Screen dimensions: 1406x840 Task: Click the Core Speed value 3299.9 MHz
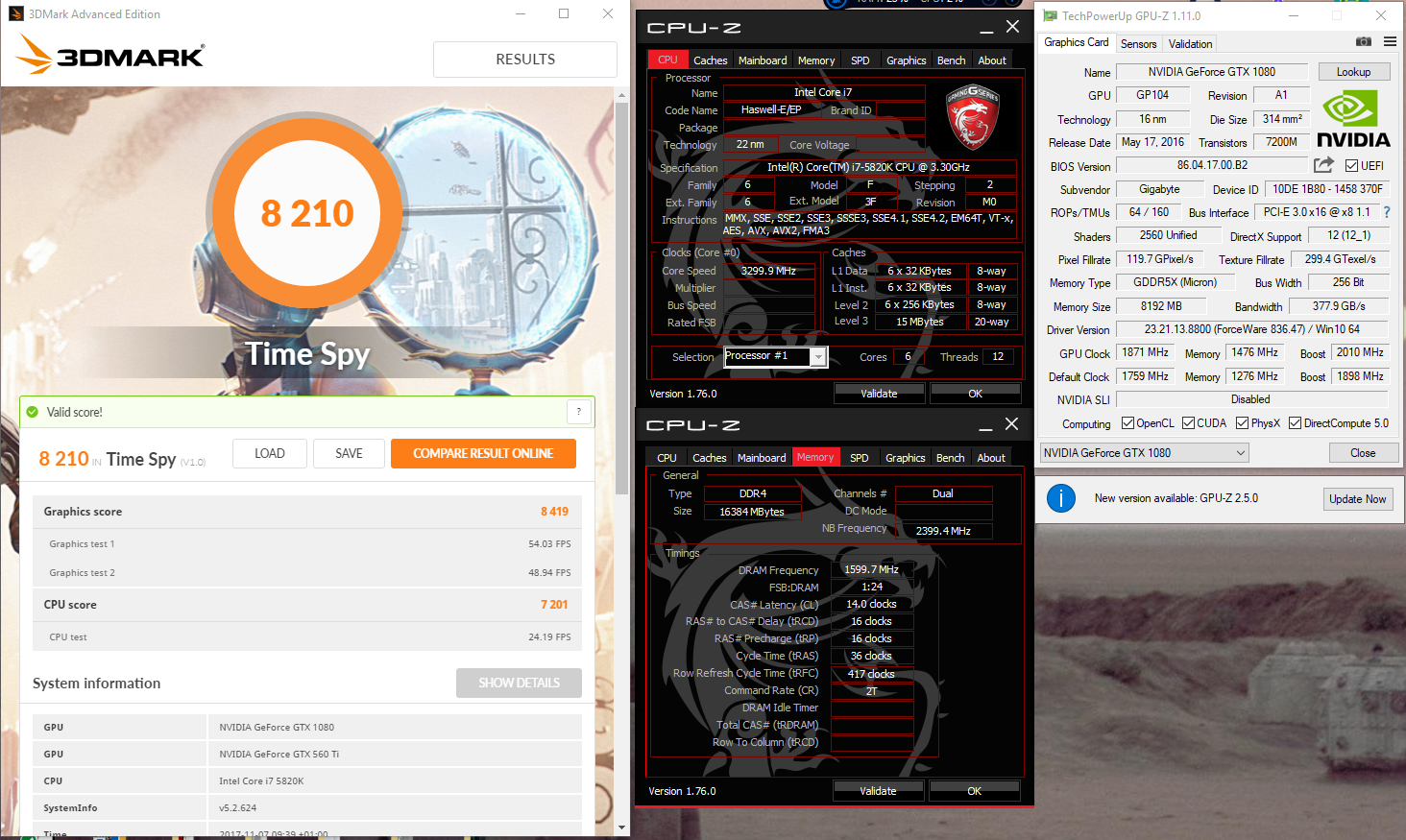pyautogui.click(x=768, y=271)
